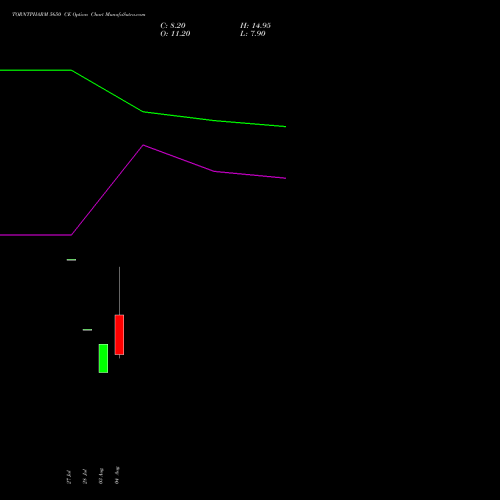Click the open value 'O: 11.20'
500x500 pixels.
coord(175,34)
